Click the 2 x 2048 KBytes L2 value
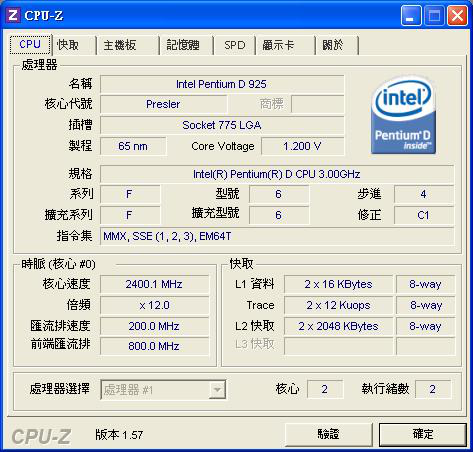This screenshot has height=452, width=473. pyautogui.click(x=338, y=326)
